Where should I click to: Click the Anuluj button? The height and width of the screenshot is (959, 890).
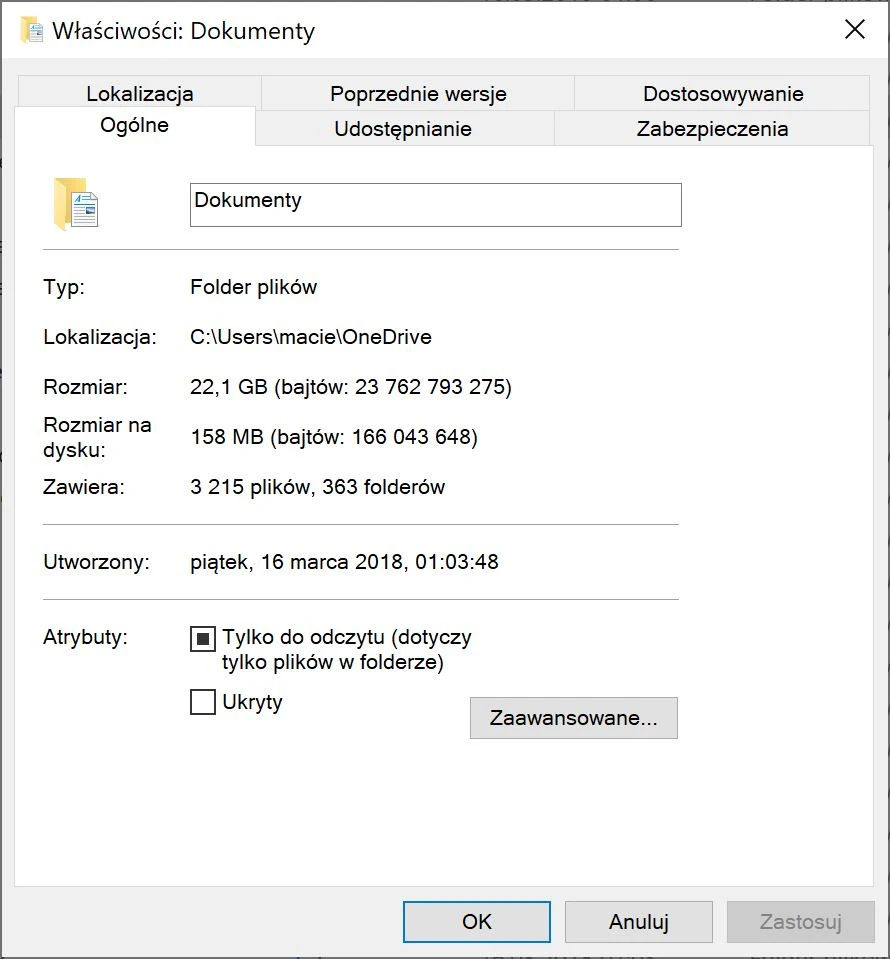click(x=639, y=922)
